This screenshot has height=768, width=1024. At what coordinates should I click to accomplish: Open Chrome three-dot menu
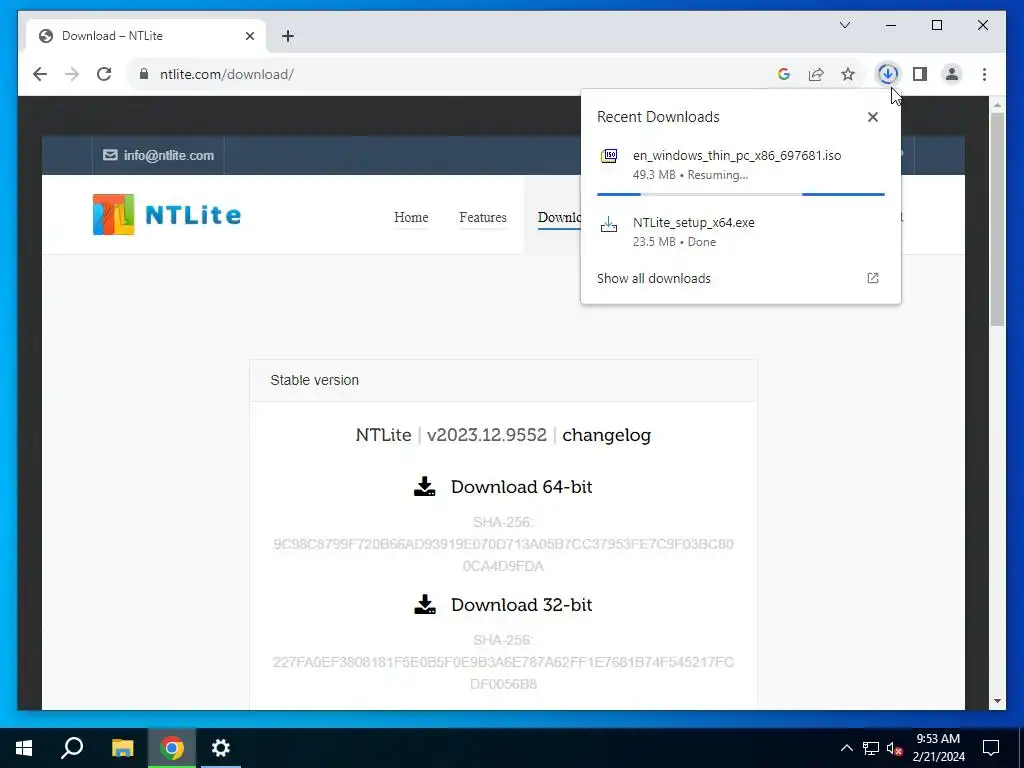click(984, 74)
